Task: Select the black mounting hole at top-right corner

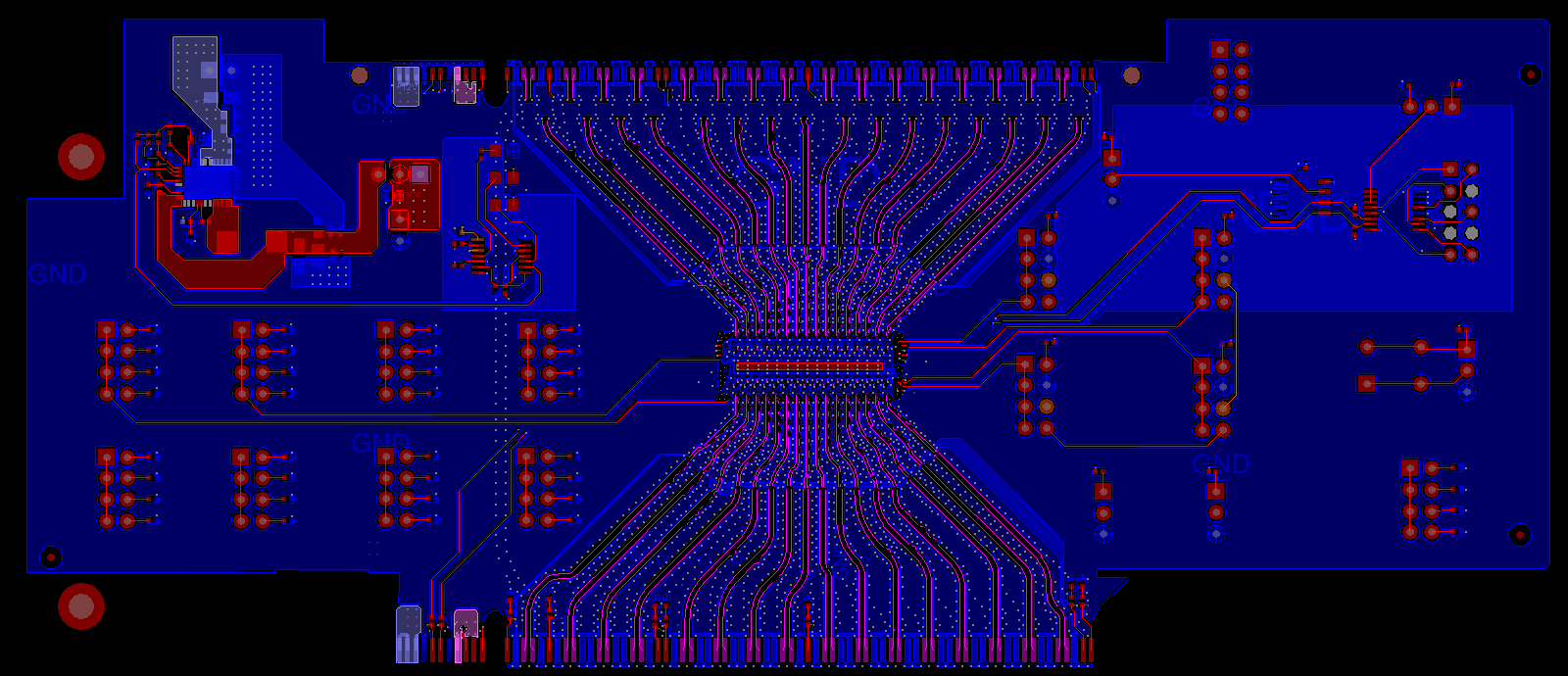Action: (1530, 73)
